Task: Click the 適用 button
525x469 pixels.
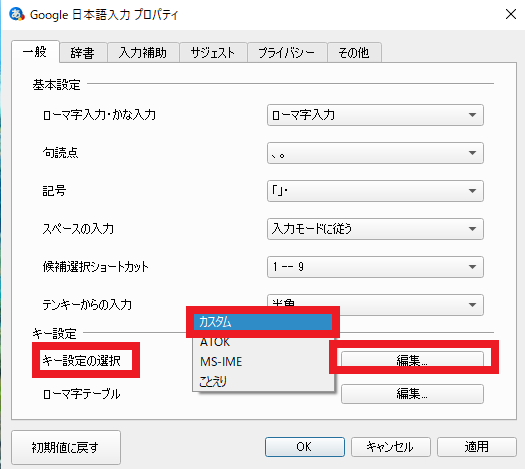Action: [477, 447]
